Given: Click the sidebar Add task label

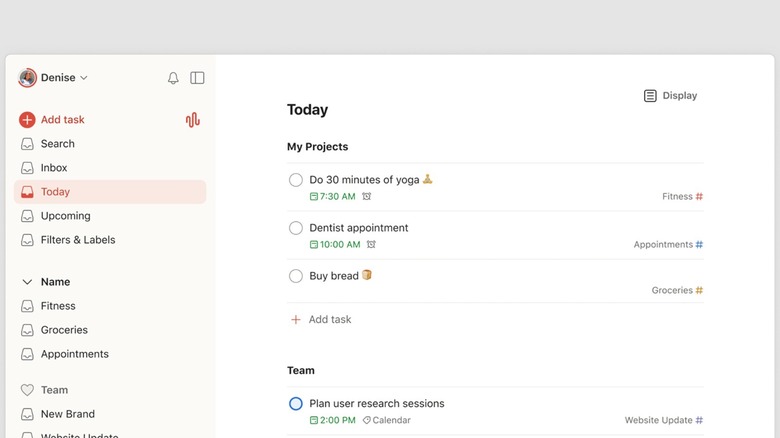Looking at the screenshot, I should tap(63, 119).
